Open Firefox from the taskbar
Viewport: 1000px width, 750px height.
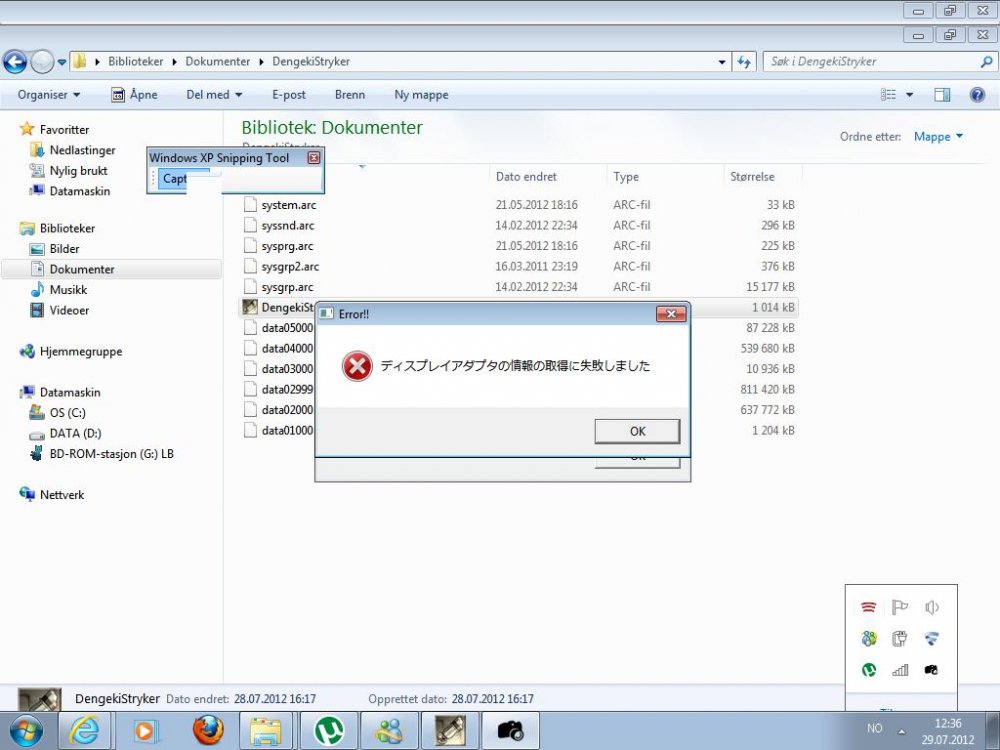click(208, 730)
